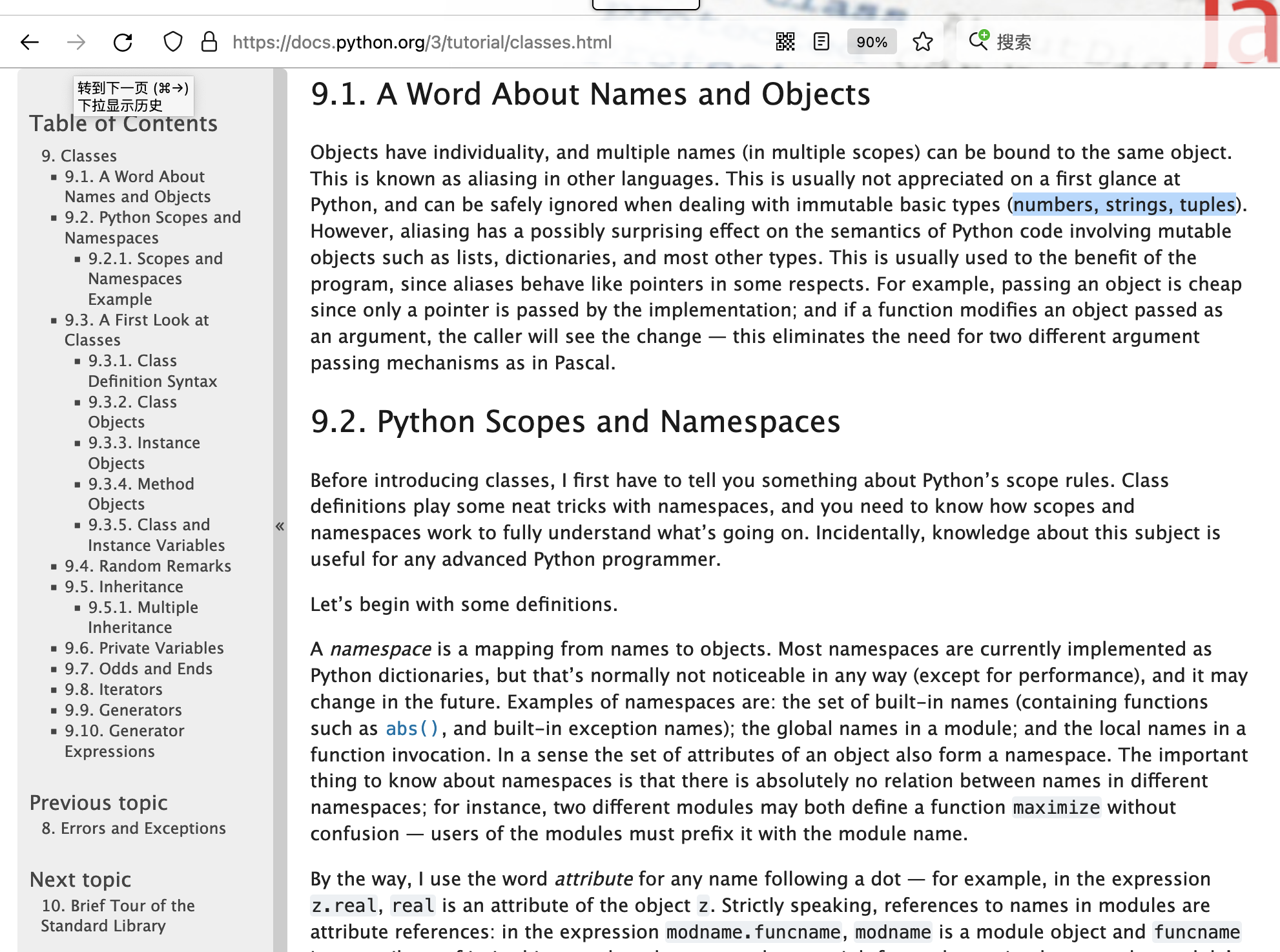Open tracking protection shield info
The height and width of the screenshot is (952, 1280).
172,42
